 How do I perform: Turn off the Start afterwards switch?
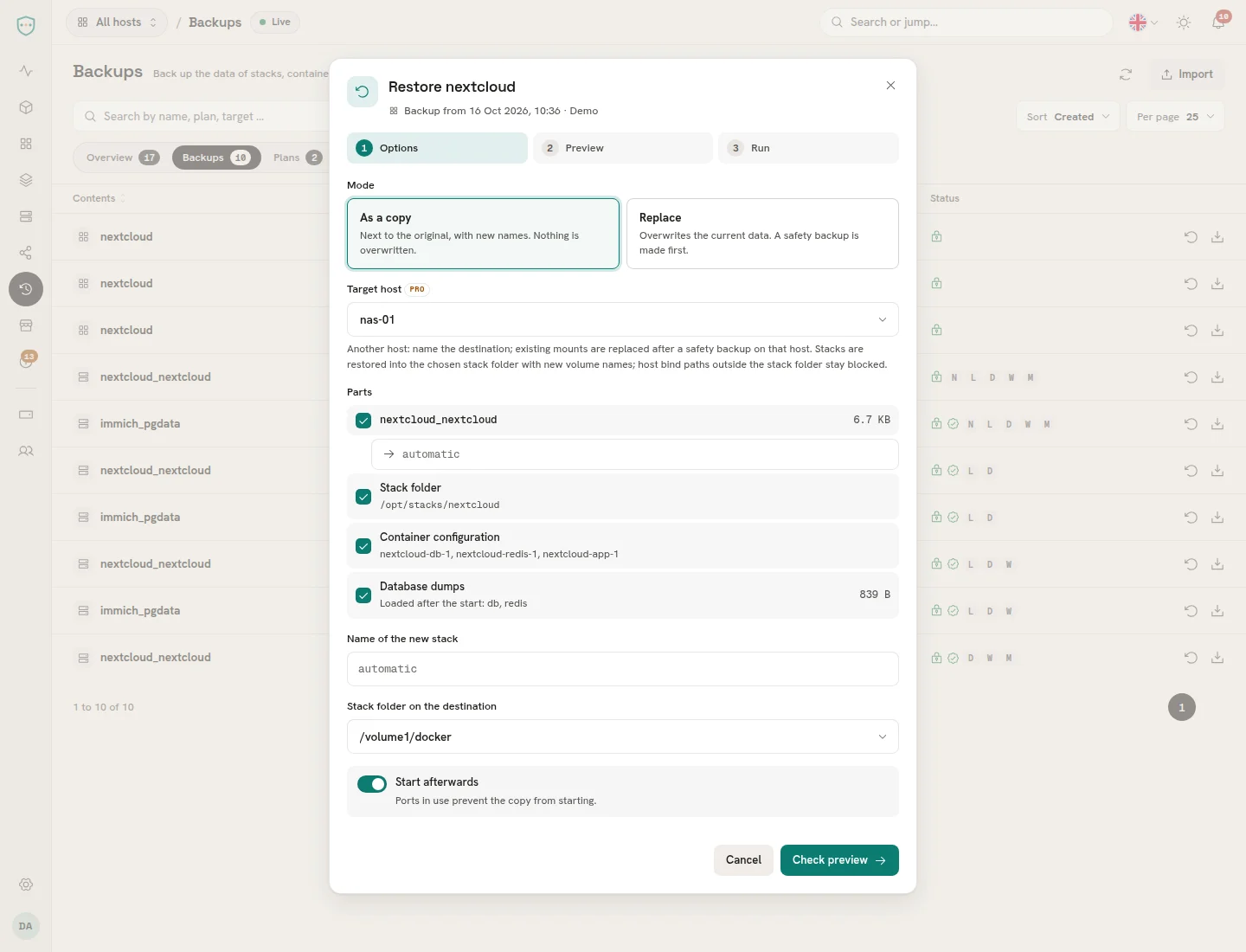(x=372, y=784)
